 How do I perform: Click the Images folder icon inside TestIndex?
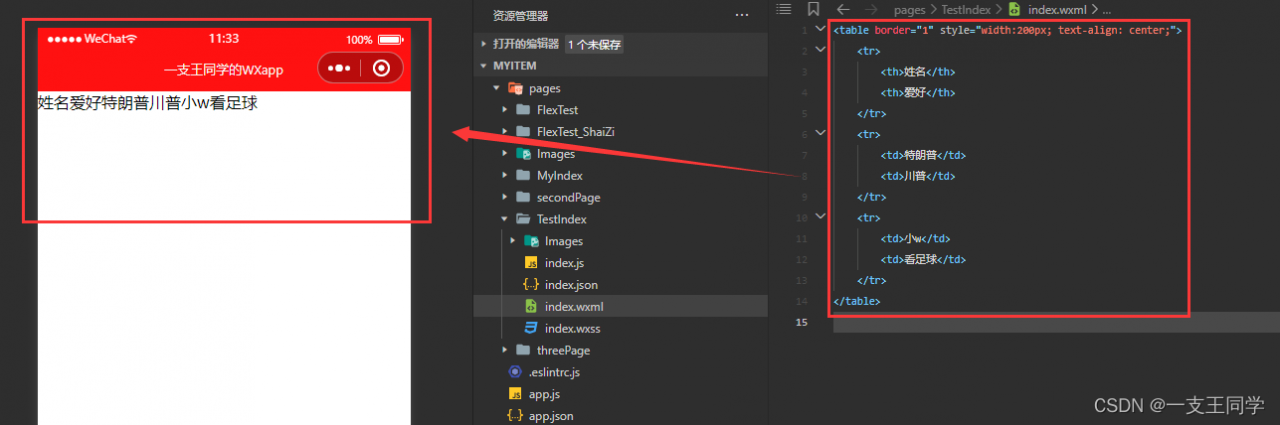tap(531, 241)
